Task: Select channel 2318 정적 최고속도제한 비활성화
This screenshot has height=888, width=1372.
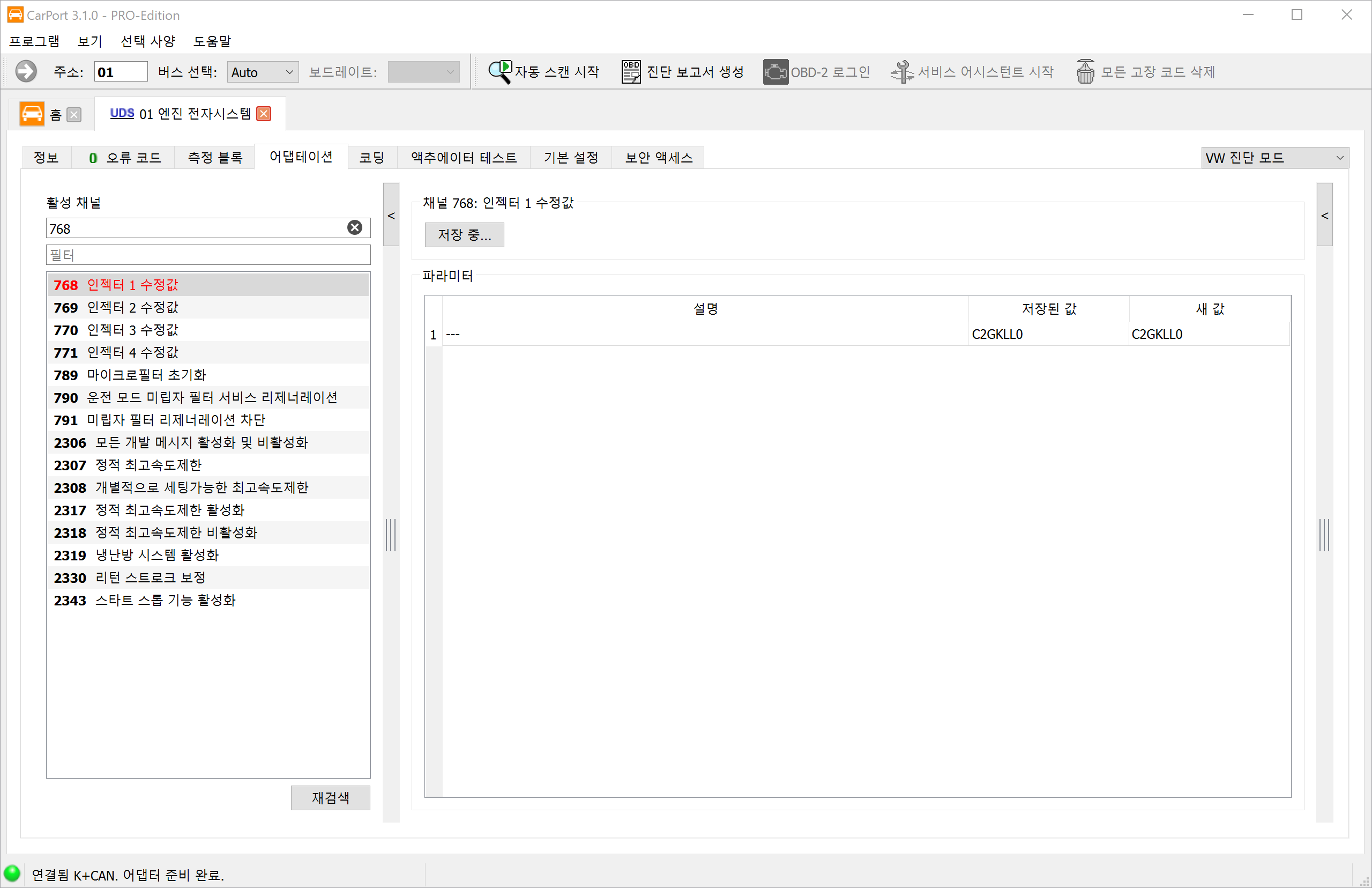Action: (208, 532)
